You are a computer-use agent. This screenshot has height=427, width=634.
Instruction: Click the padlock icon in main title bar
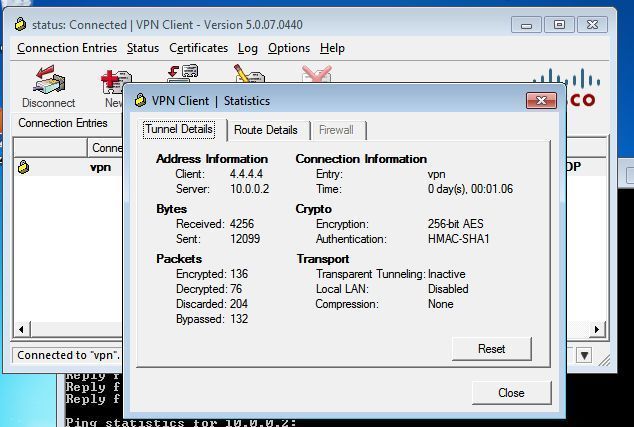[18, 24]
